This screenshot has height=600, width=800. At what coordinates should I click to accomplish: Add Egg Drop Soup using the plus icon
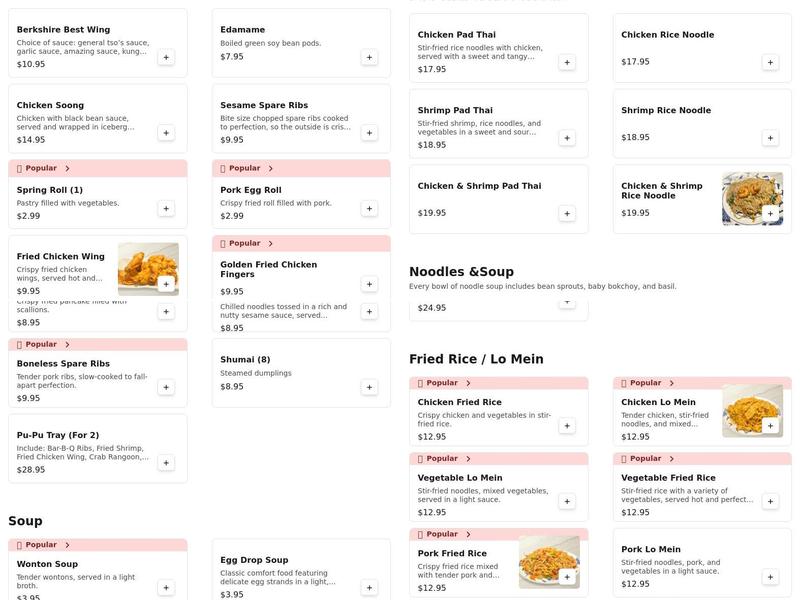368,586
